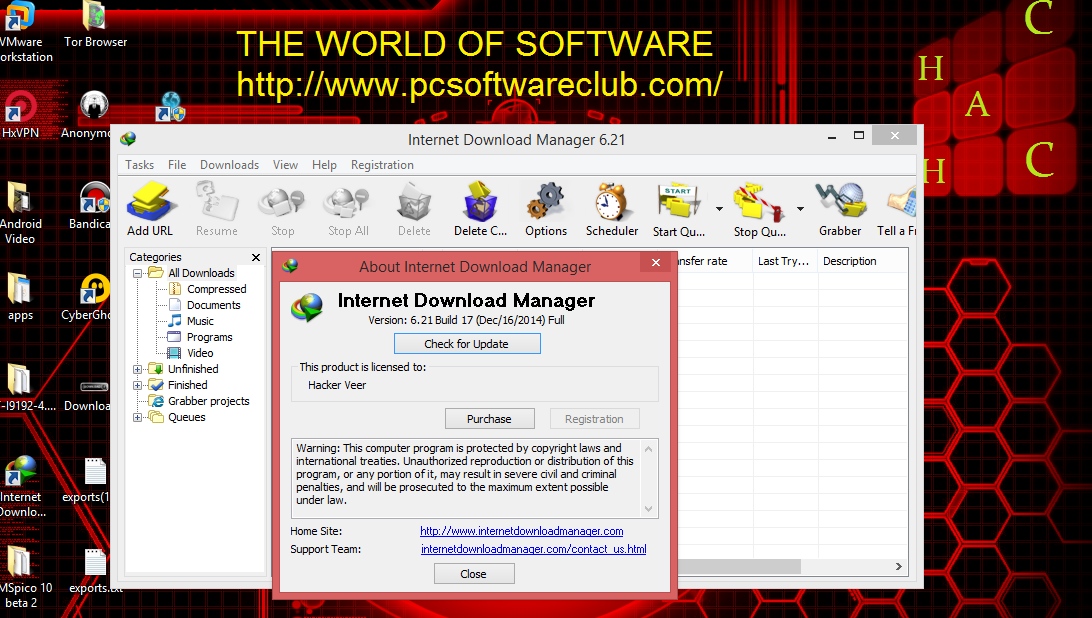
Task: Open the File menu
Action: coord(177,165)
